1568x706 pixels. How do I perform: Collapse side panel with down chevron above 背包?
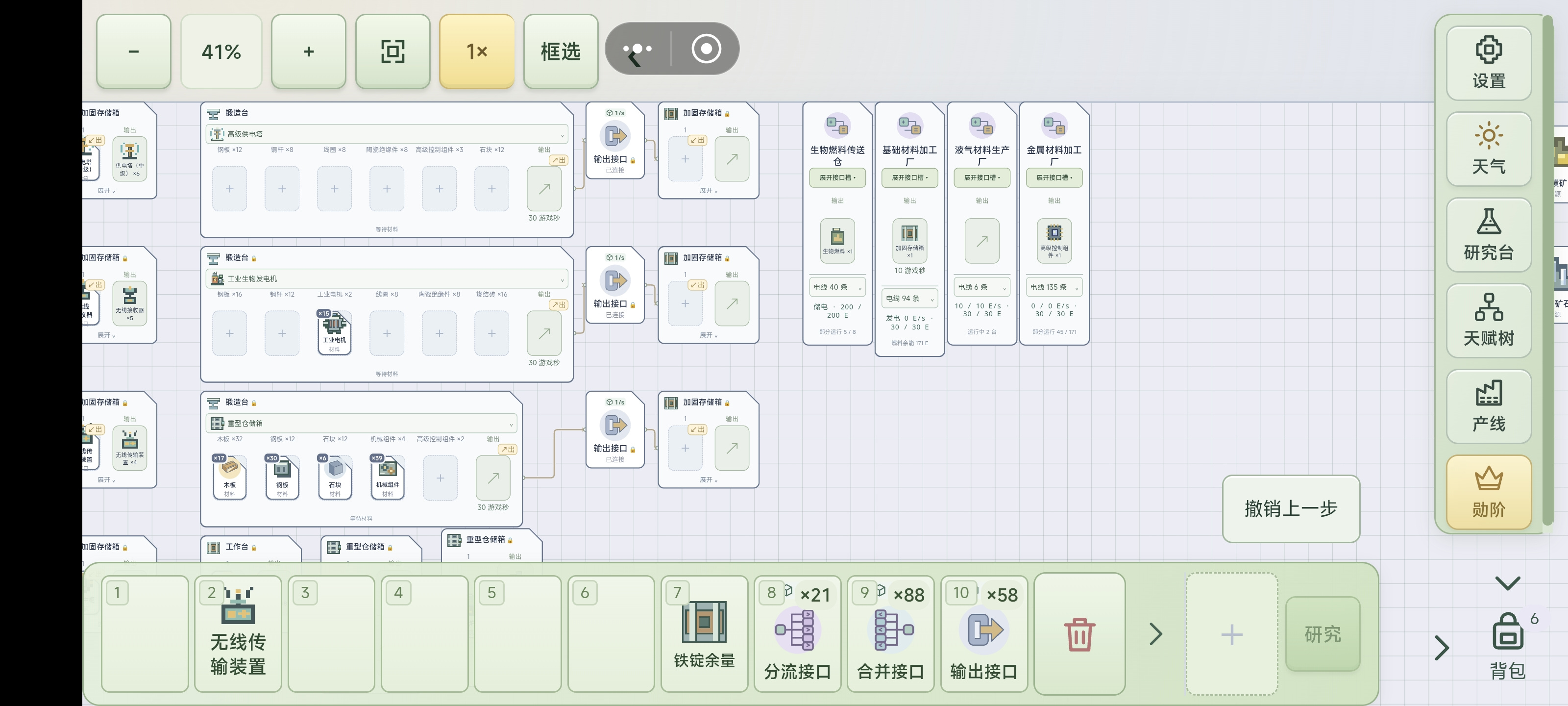pos(1507,583)
